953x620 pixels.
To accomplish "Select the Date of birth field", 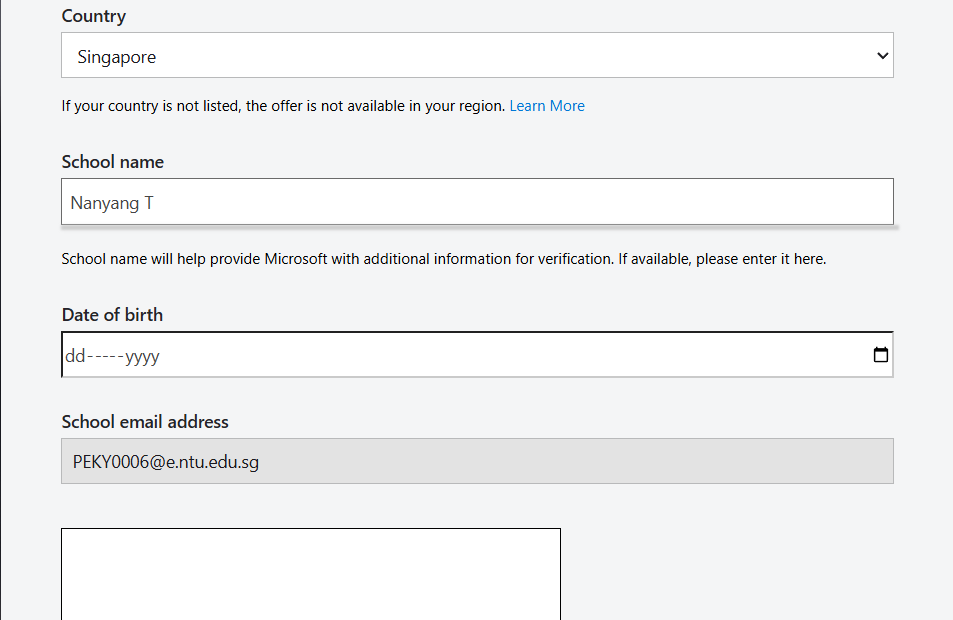I will 477,354.
